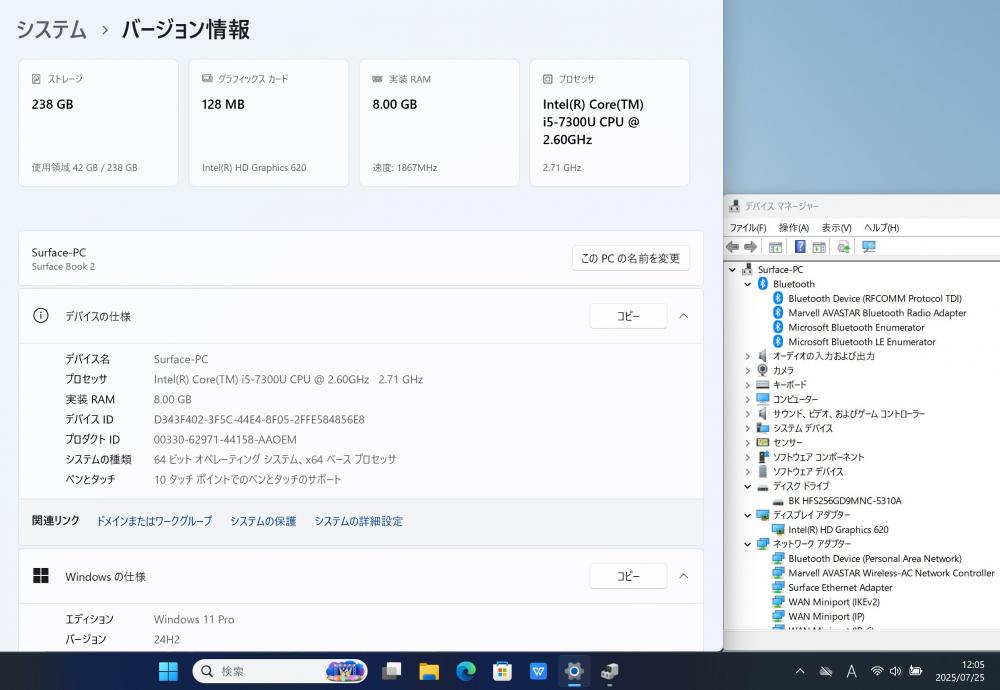The width and height of the screenshot is (1000, 690).
Task: Show hidden system tray icons chevron
Action: [x=800, y=671]
